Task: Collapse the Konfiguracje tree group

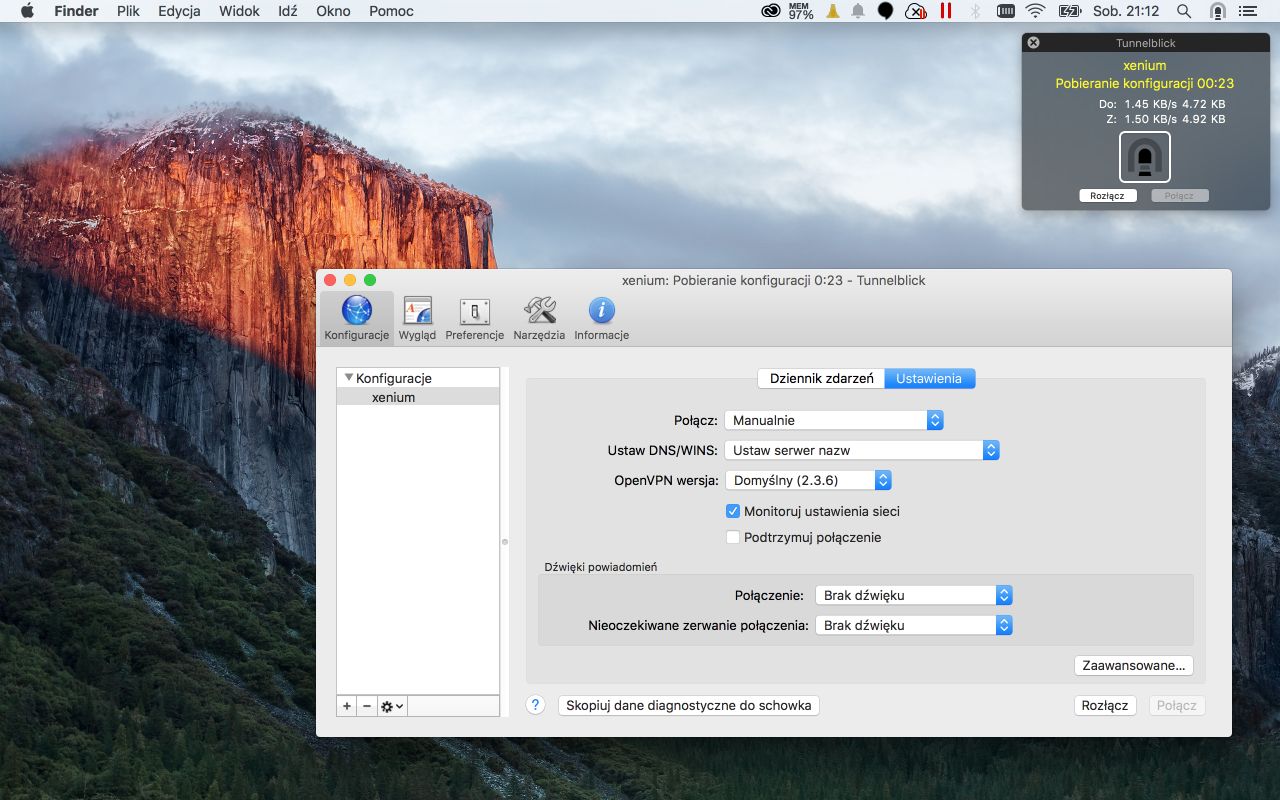Action: 348,378
